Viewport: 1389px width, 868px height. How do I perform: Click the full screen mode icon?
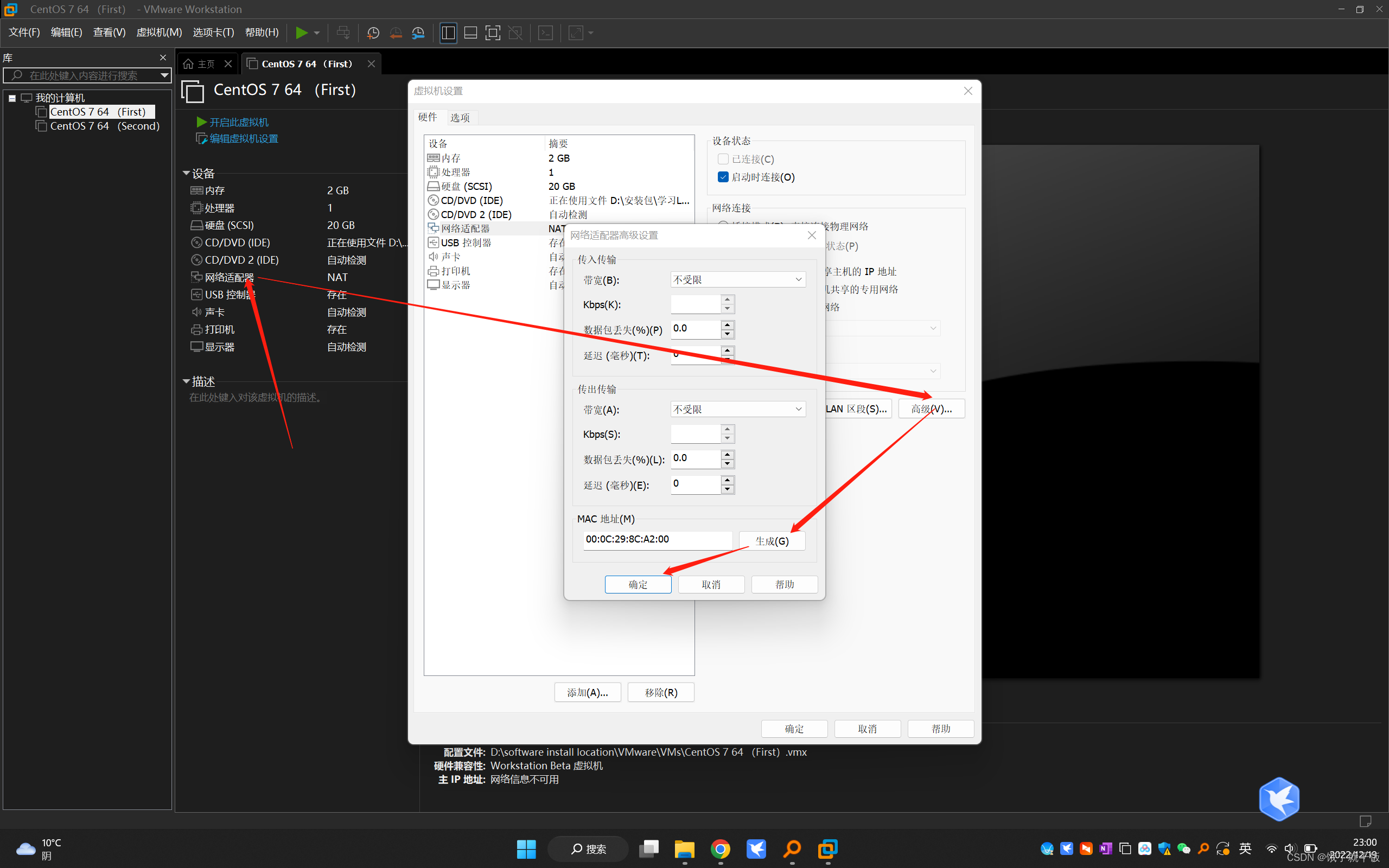[x=493, y=33]
